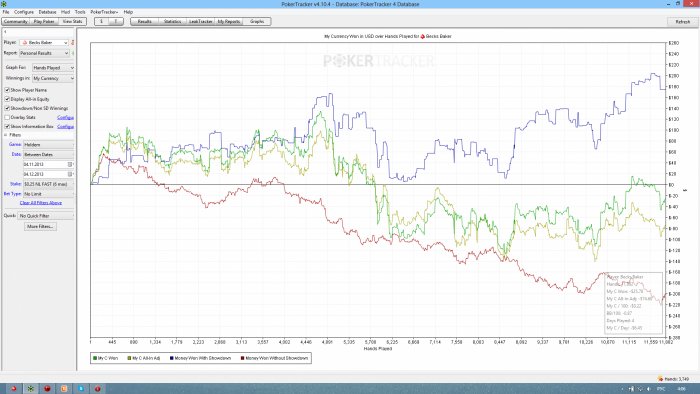Image resolution: width=700 pixels, height=394 pixels.
Task: Click the PokerTracker app icon in title bar
Action: click(4, 4)
